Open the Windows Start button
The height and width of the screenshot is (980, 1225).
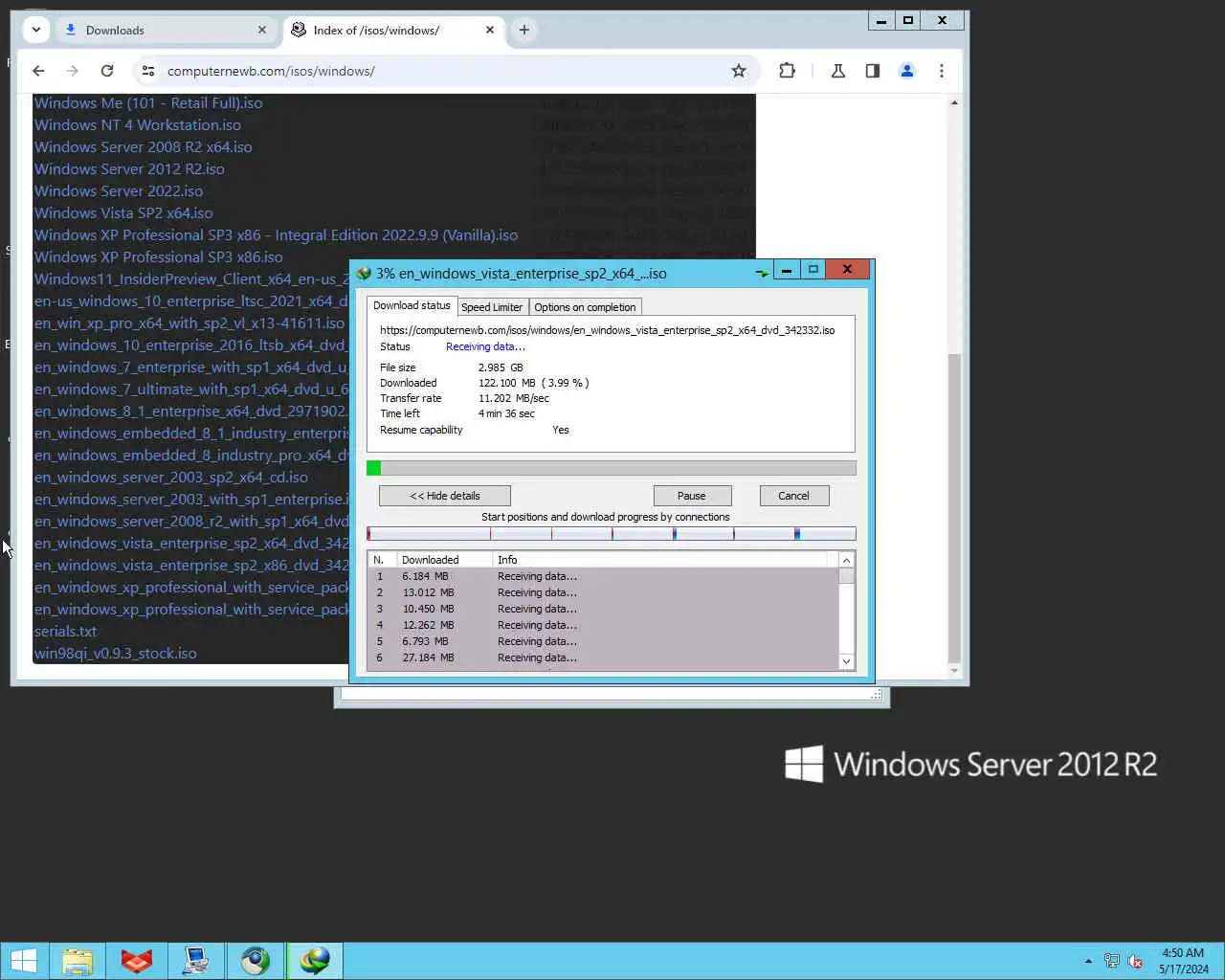click(x=24, y=961)
